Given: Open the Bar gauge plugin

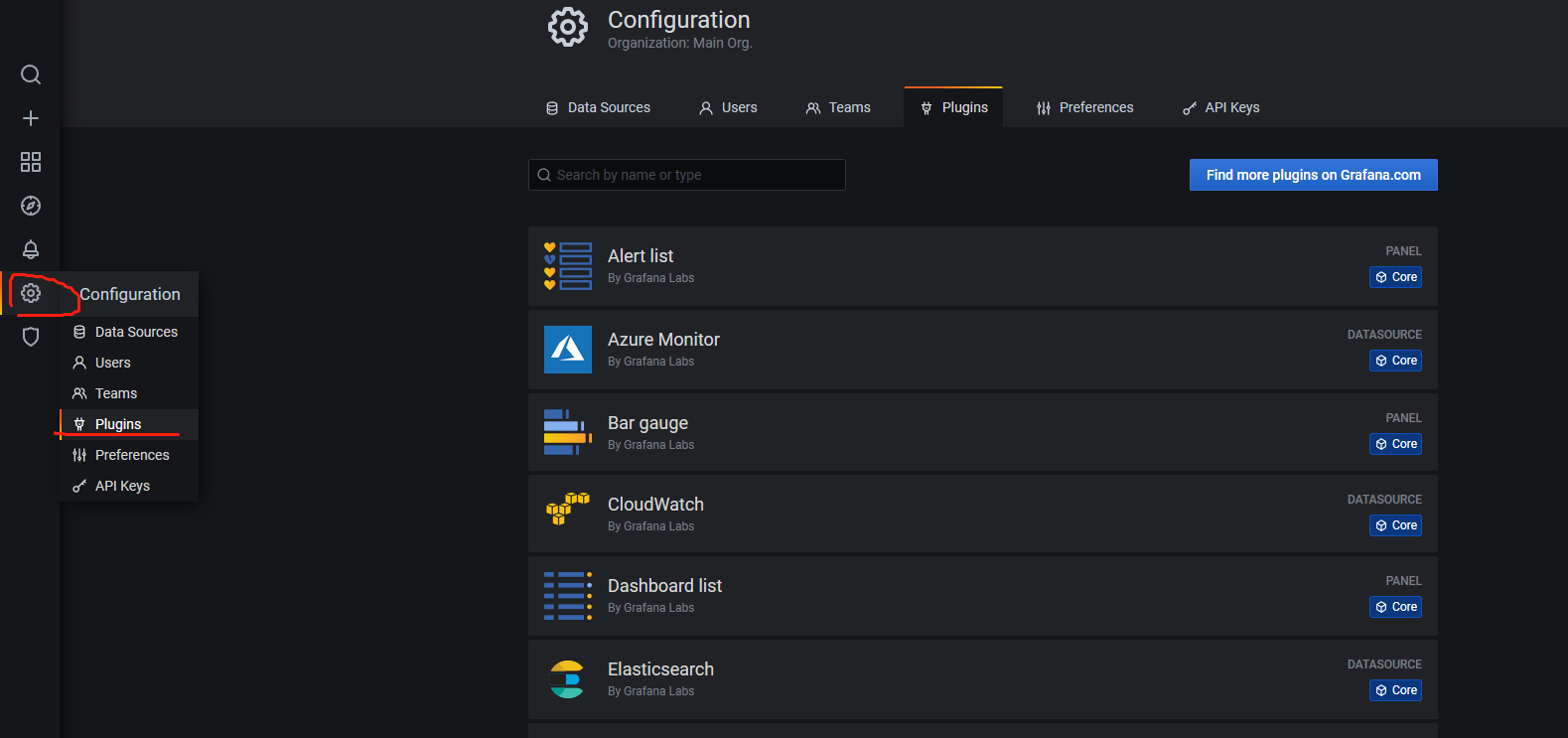Looking at the screenshot, I should pyautogui.click(x=983, y=432).
